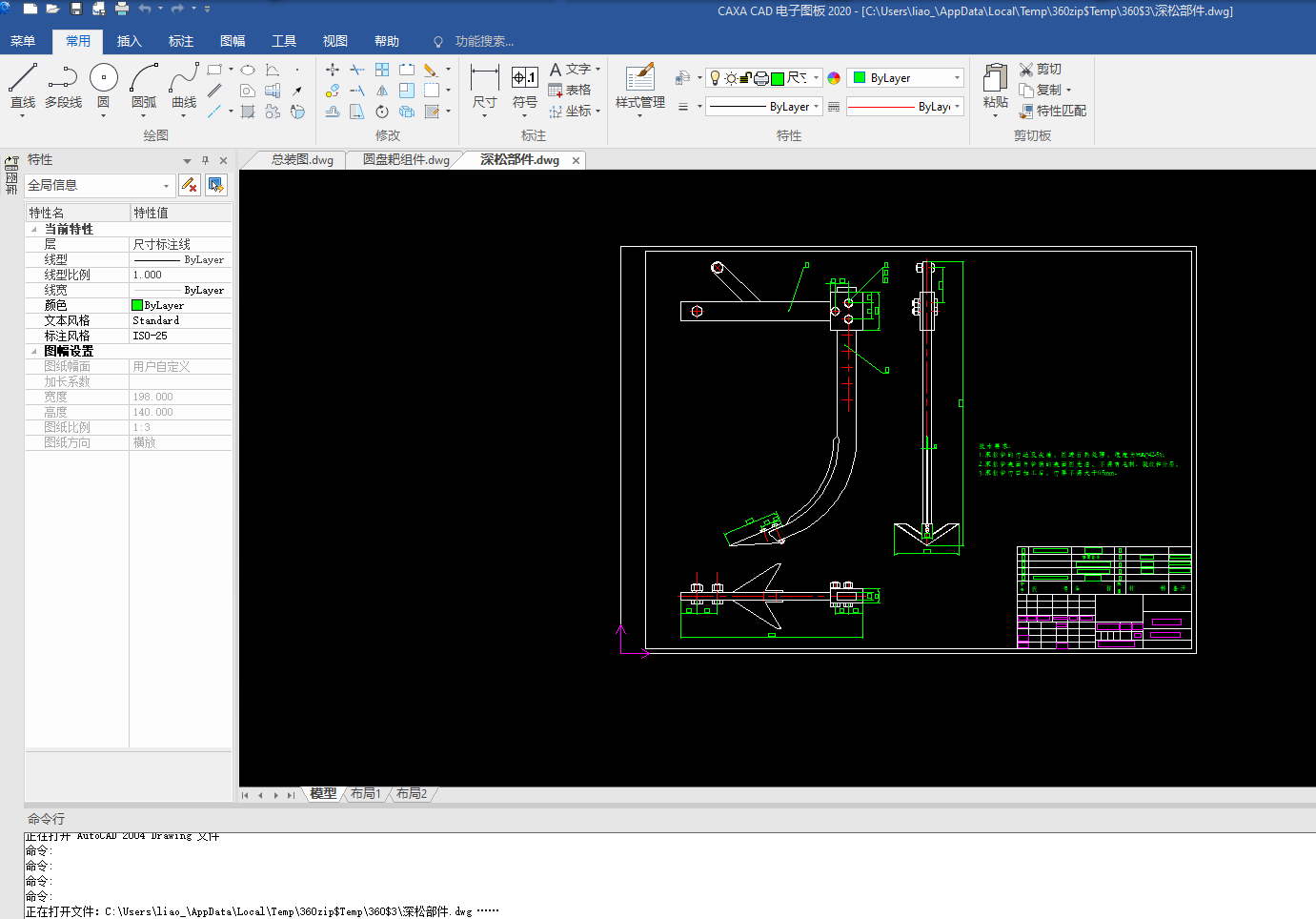Activate the 尺寸 dimension tool
Viewport: 1316px width, 919px height.
tap(484, 78)
